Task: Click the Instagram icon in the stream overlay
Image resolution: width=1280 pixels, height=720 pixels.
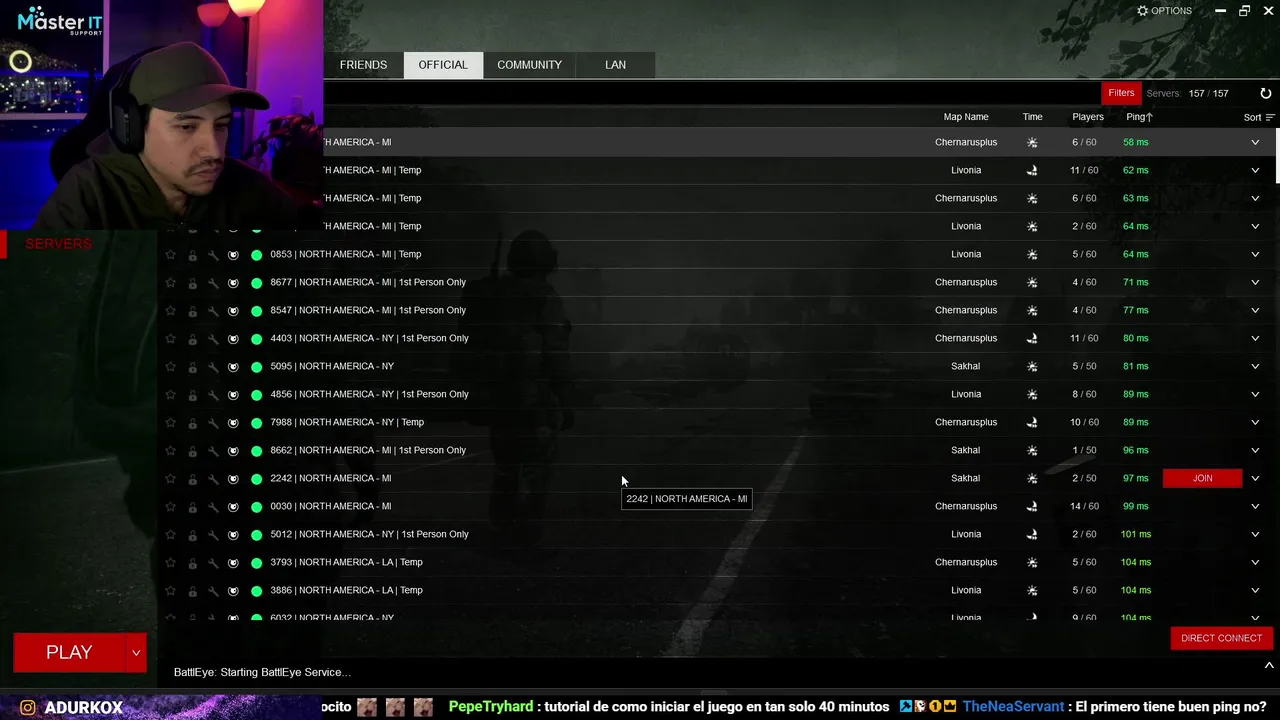Action: [28, 708]
